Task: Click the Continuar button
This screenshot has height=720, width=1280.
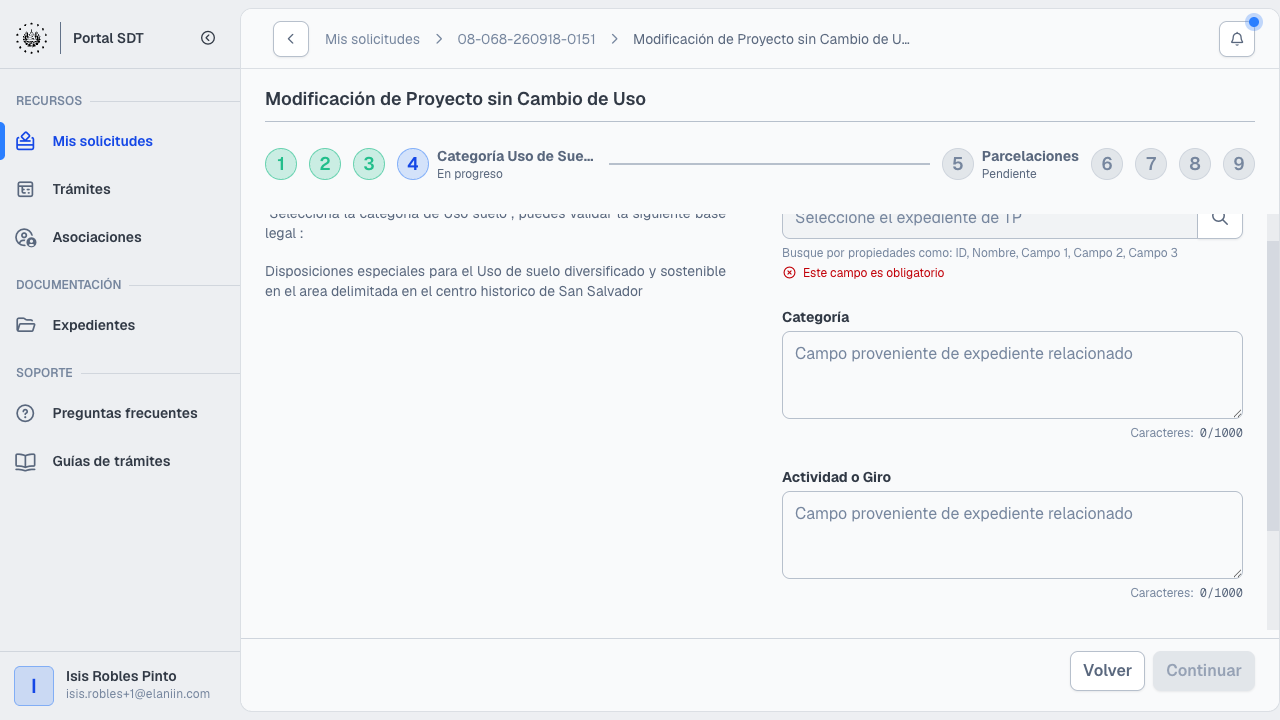Action: (x=1204, y=671)
